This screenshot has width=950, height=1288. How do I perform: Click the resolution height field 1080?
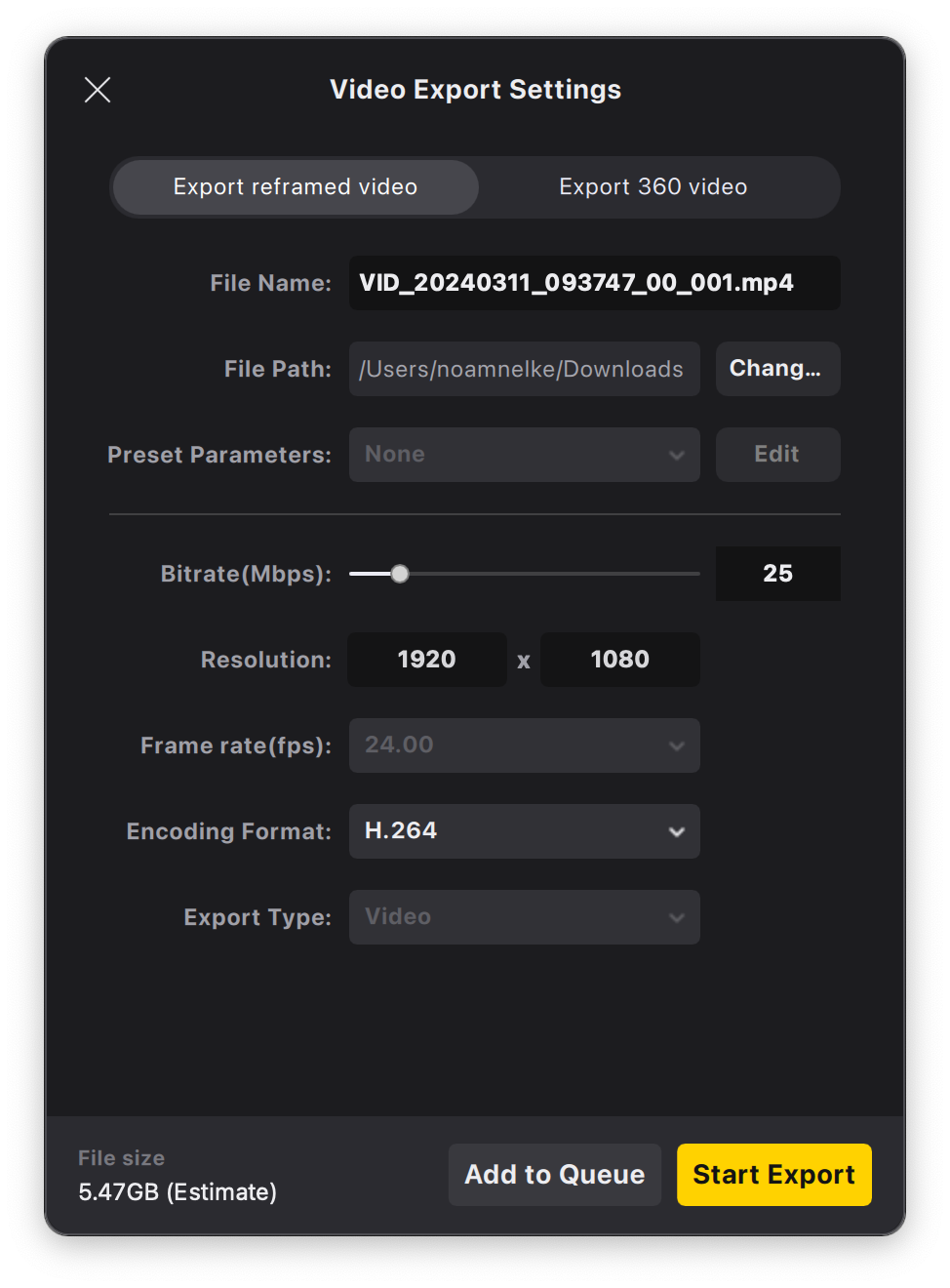pyautogui.click(x=619, y=660)
